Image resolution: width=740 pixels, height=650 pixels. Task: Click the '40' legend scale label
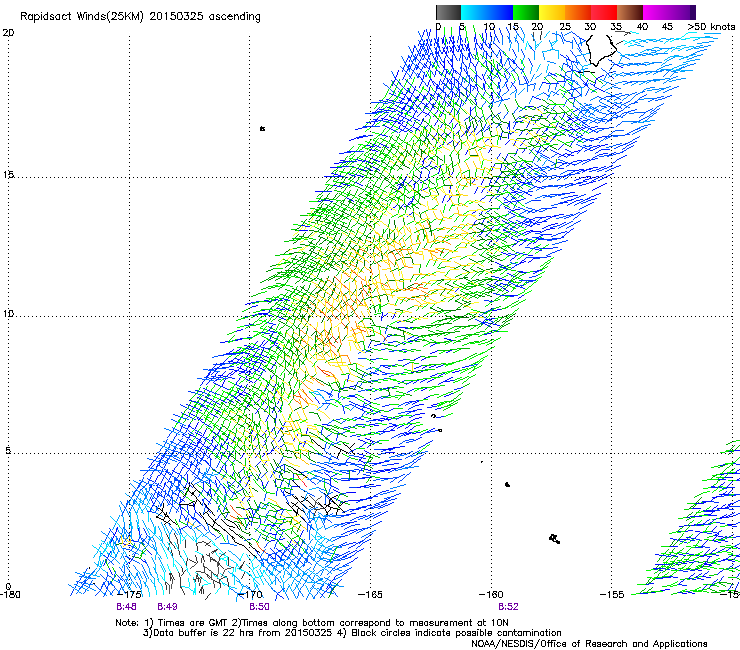pyautogui.click(x=642, y=27)
